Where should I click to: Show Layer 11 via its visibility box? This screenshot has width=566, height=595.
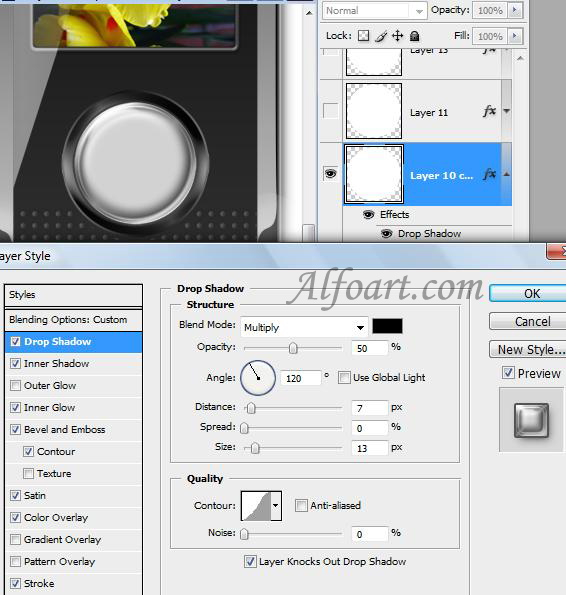coord(330,111)
